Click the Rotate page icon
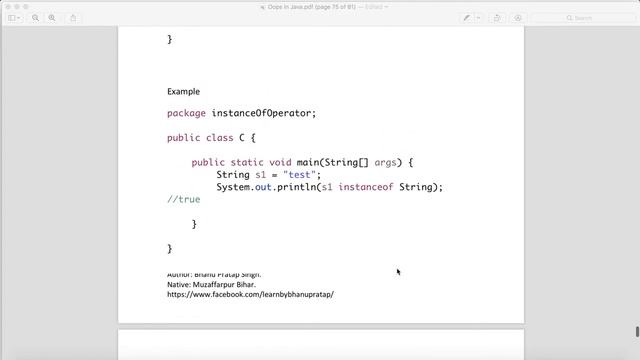 tap(497, 18)
